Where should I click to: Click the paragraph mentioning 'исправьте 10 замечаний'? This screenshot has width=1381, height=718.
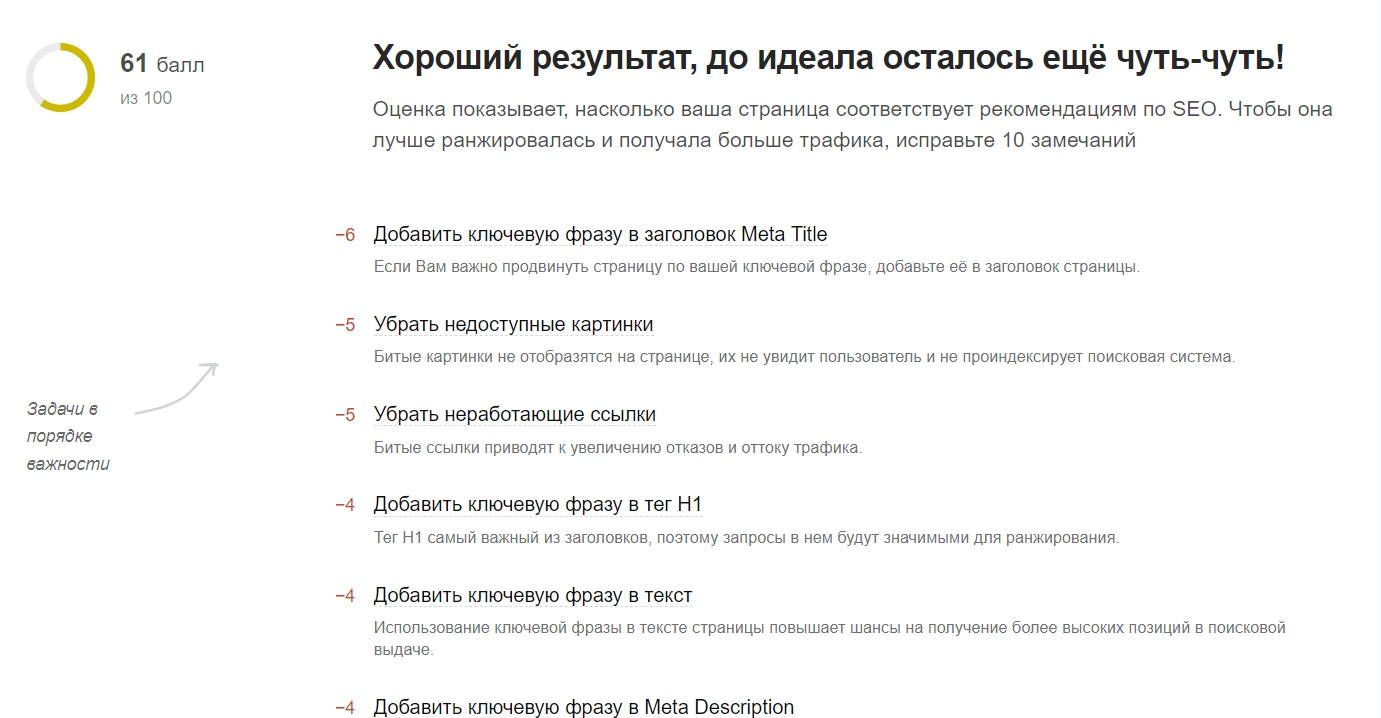click(851, 131)
